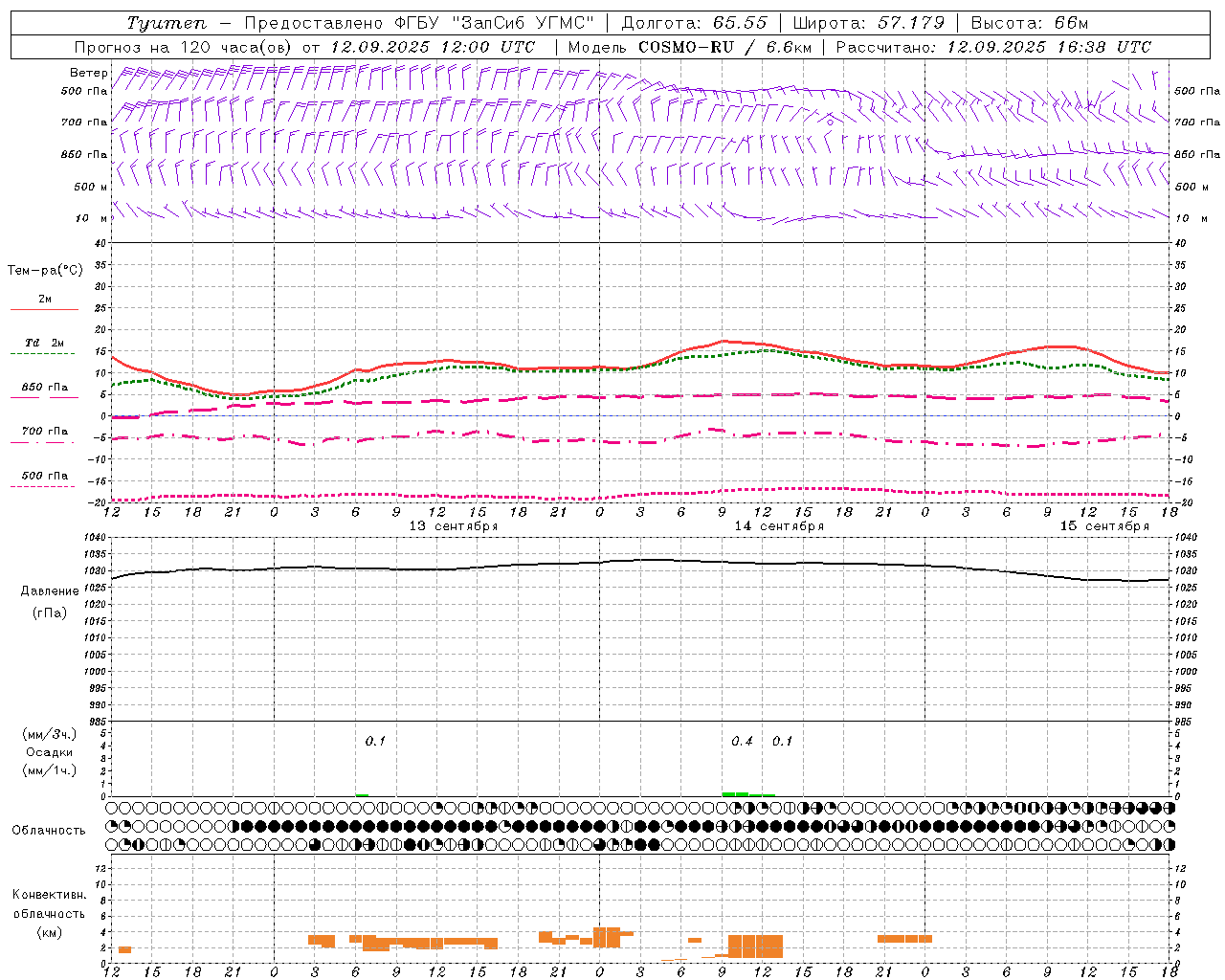1225x980 pixels.
Task: Click the "14 сентября" date label
Action: pos(779,526)
